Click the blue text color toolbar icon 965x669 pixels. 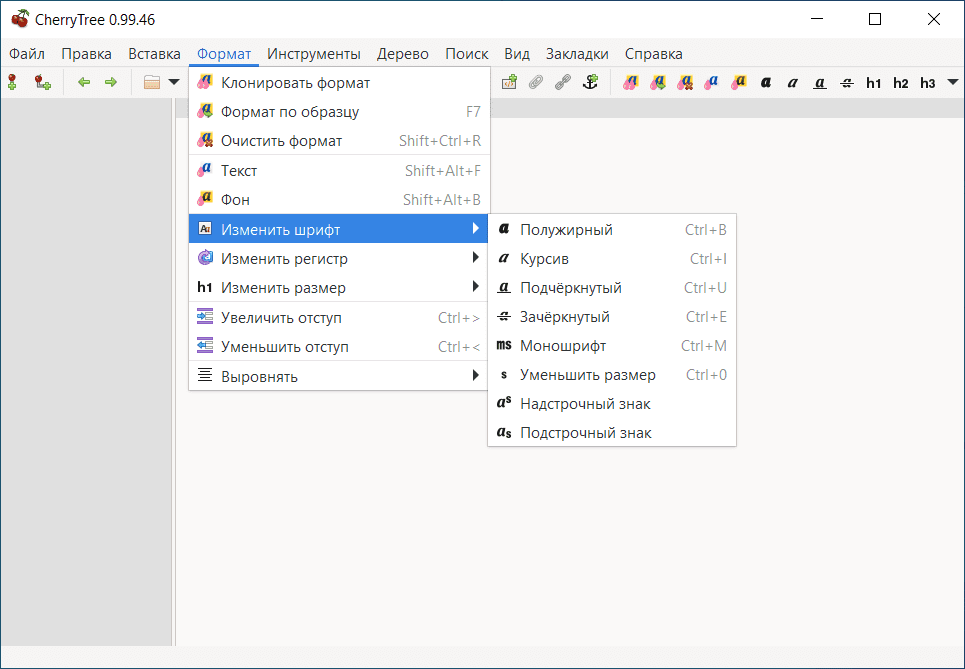711,82
